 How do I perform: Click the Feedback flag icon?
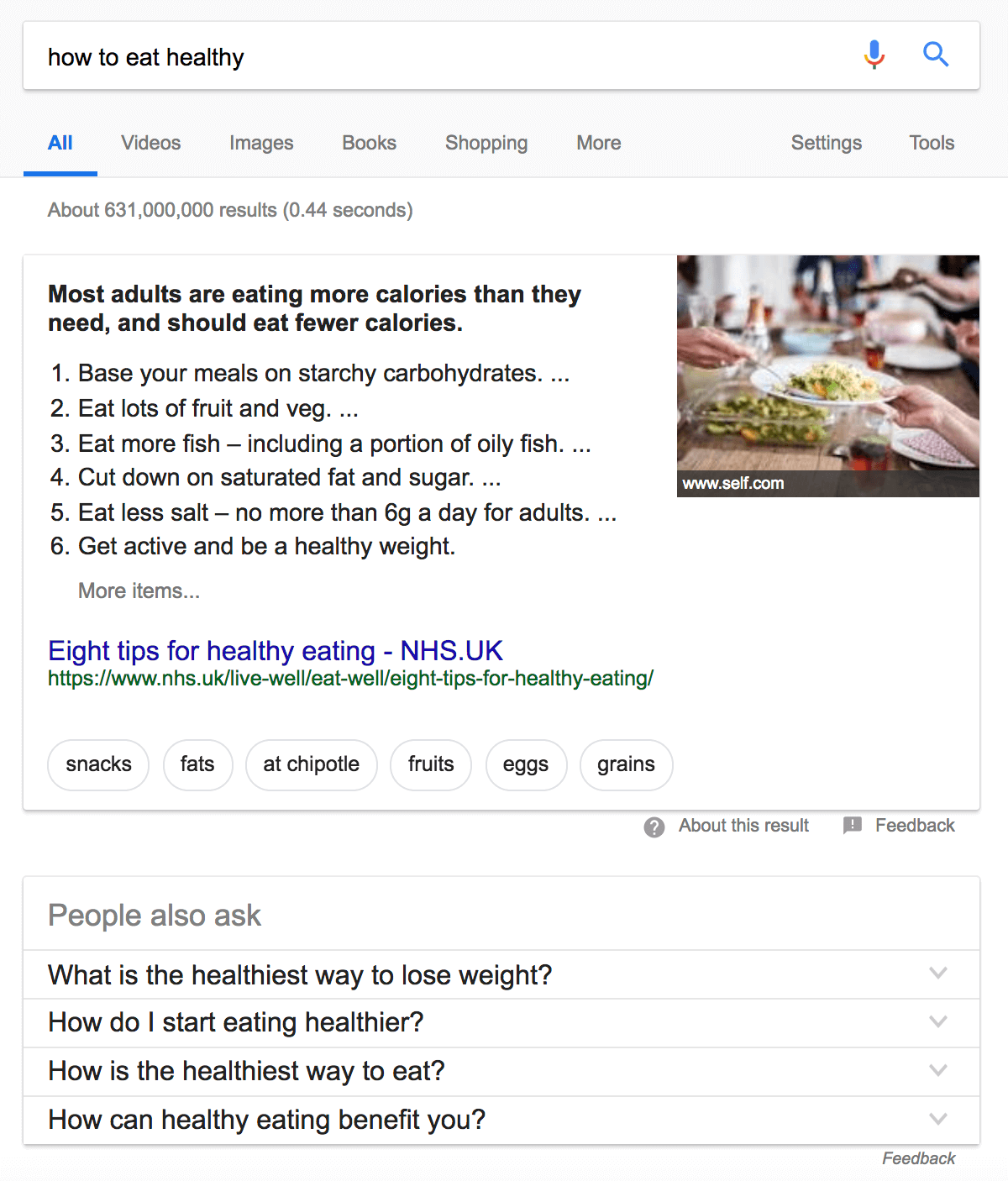pos(853,826)
